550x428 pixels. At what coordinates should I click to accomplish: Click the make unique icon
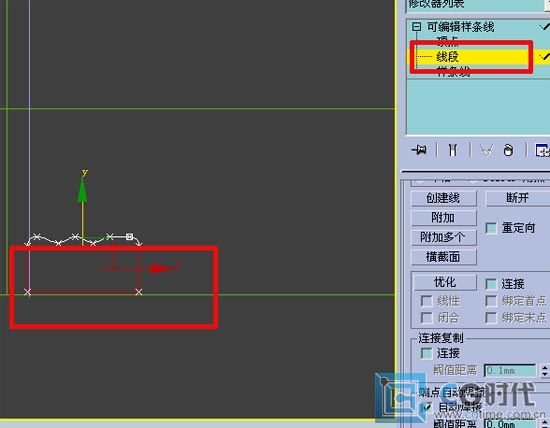point(487,150)
